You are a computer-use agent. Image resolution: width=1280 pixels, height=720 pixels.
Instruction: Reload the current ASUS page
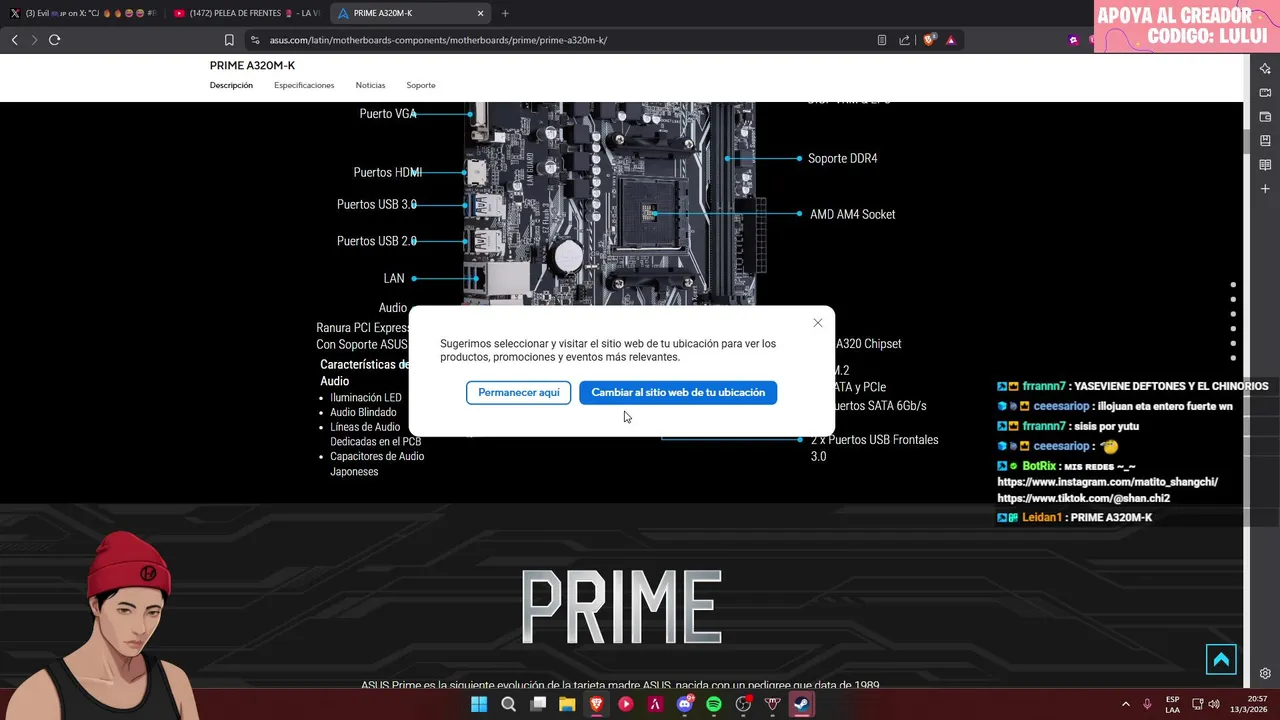click(x=54, y=40)
